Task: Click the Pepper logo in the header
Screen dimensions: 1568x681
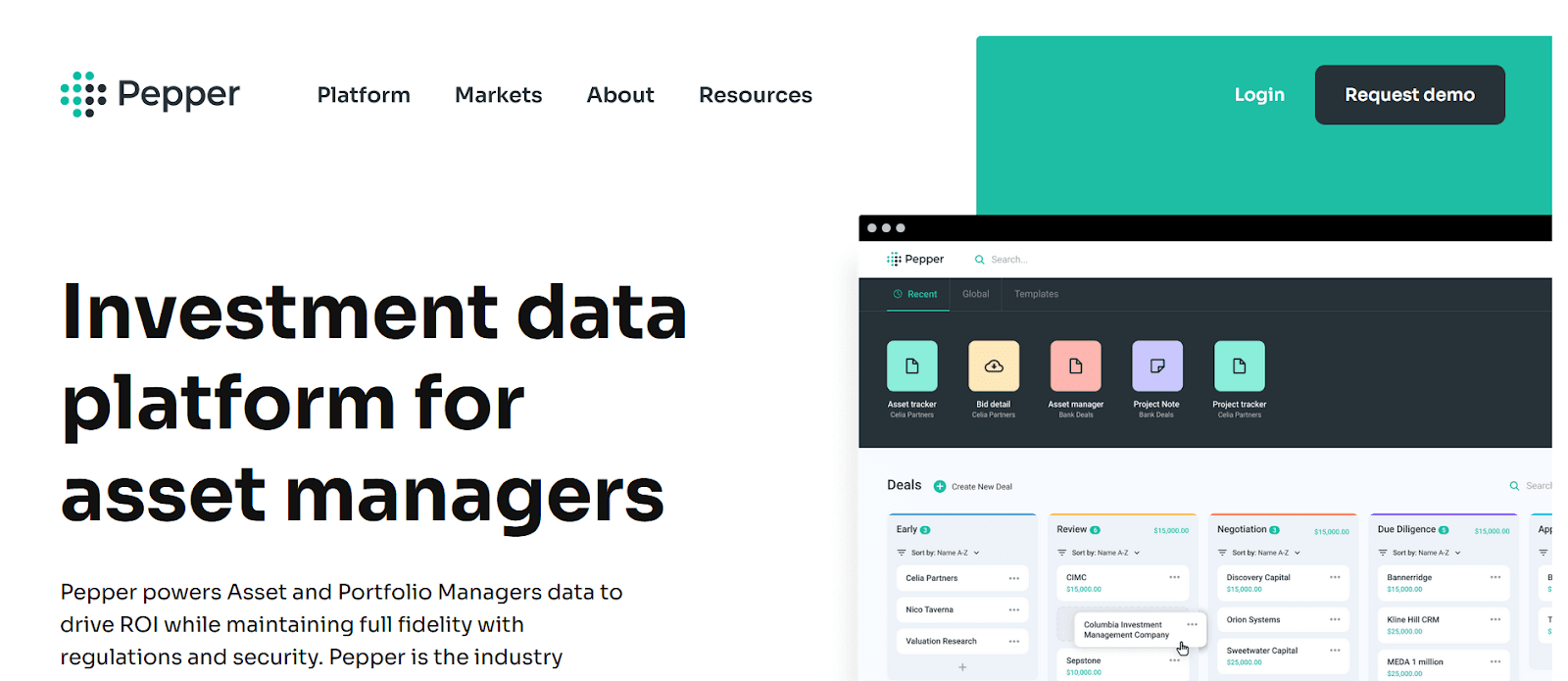Action: point(150,94)
